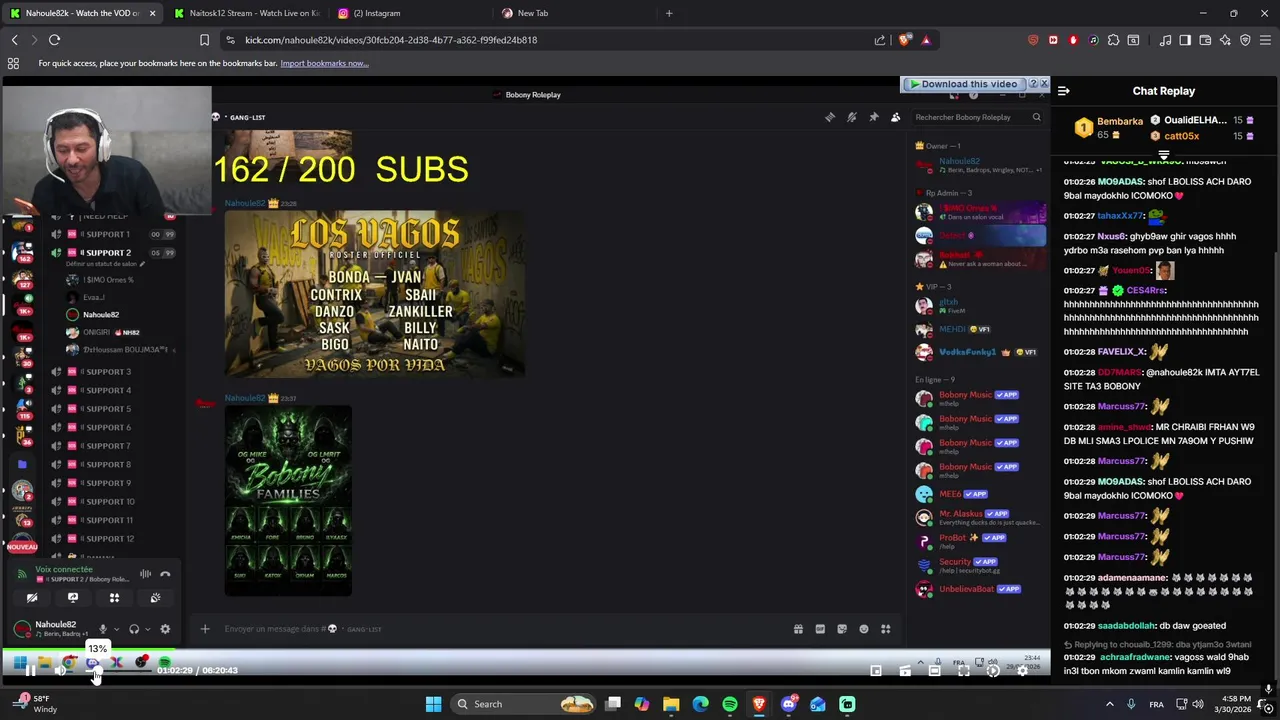This screenshot has width=1280, height=720.
Task: Click OualidELHA in the chat leaderboard
Action: tap(1195, 120)
